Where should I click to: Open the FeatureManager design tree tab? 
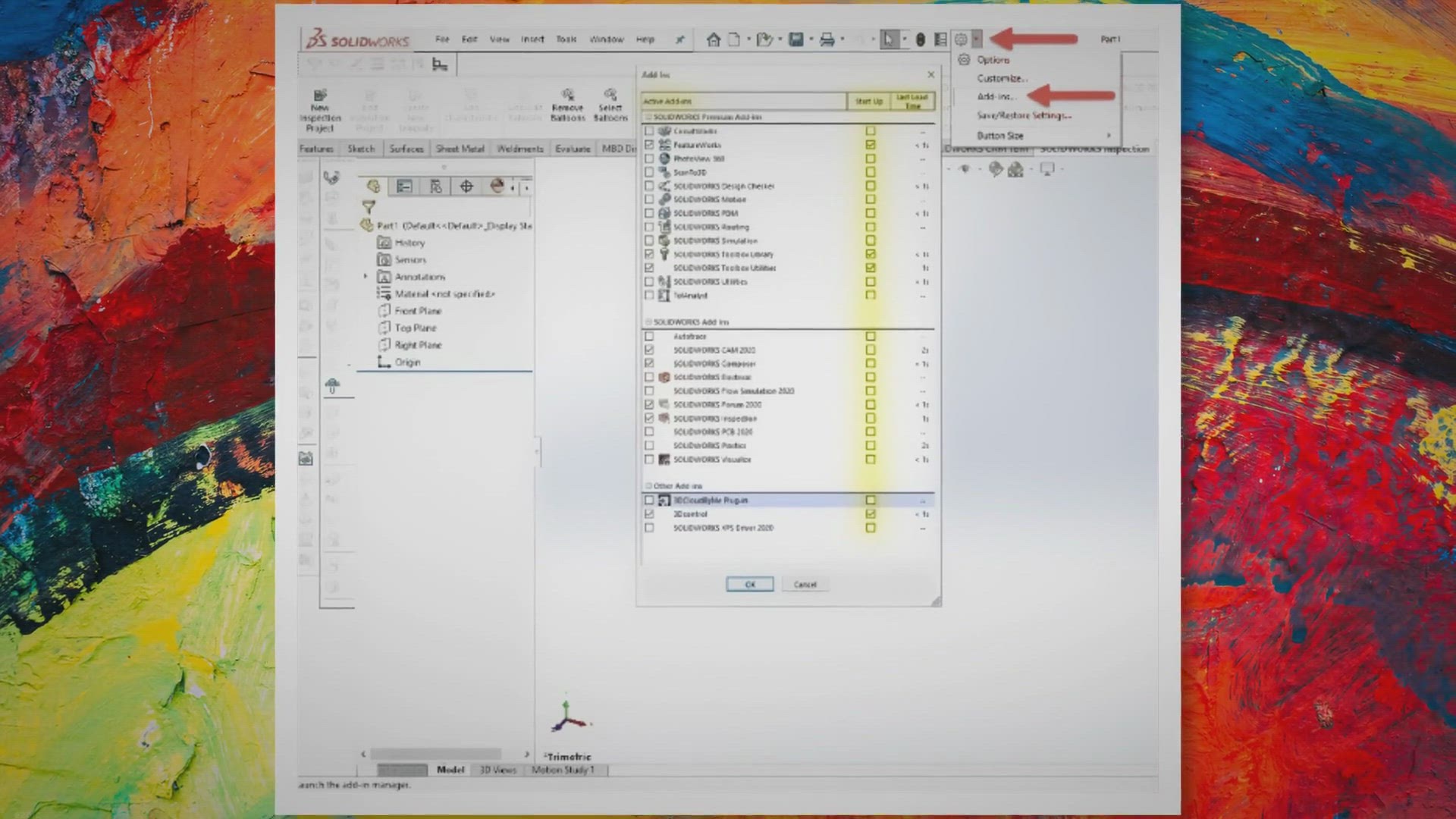pos(373,187)
